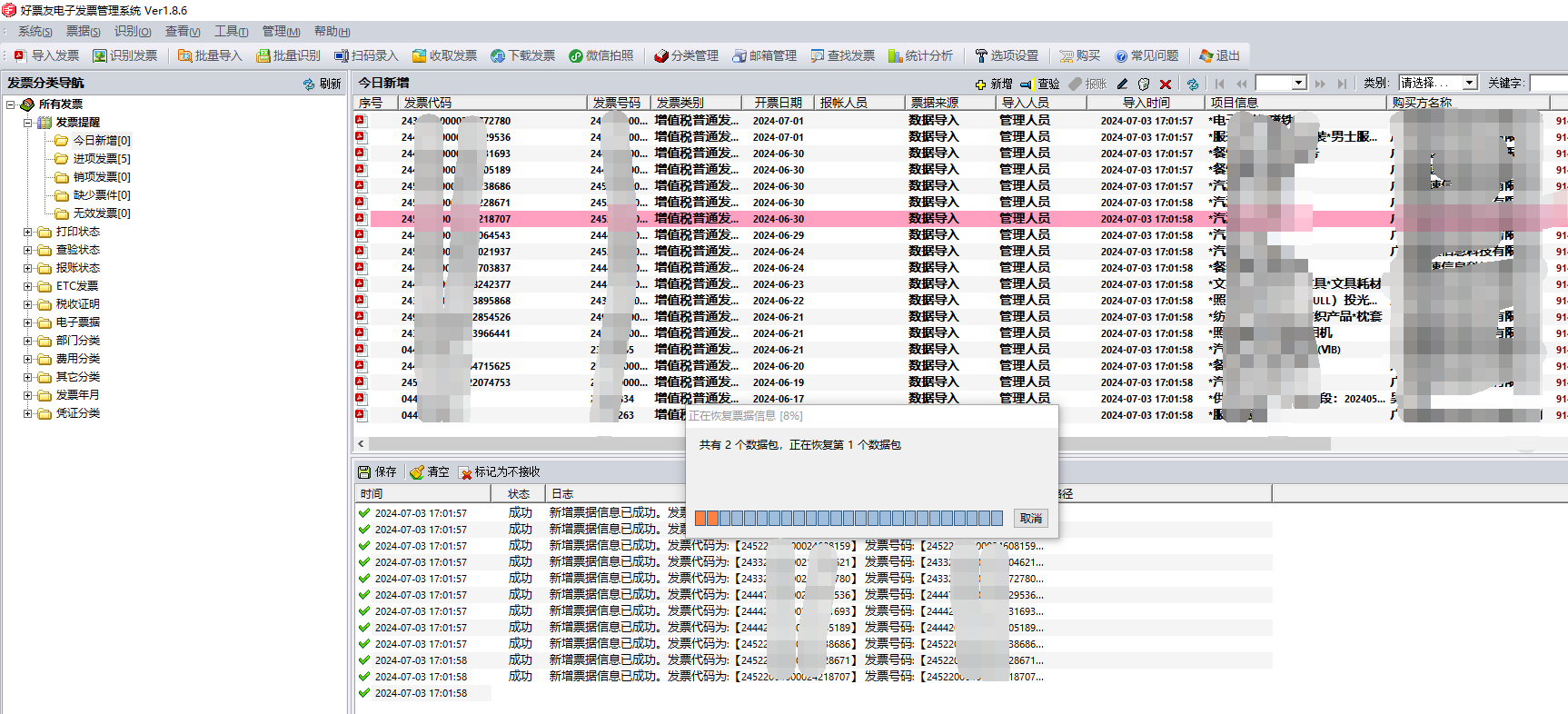This screenshot has width=1568, height=714.
Task: Select 扫码录入 scan entry tool
Action: coord(367,55)
